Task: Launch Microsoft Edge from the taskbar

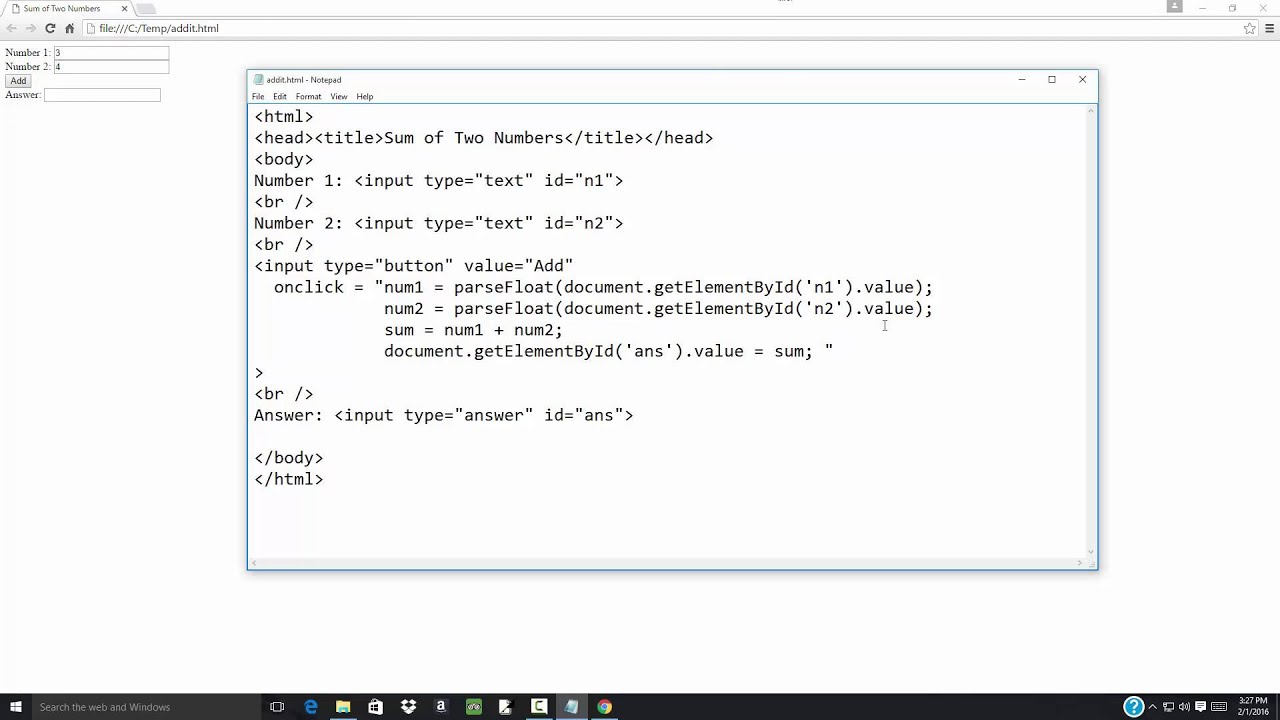Action: coord(311,707)
